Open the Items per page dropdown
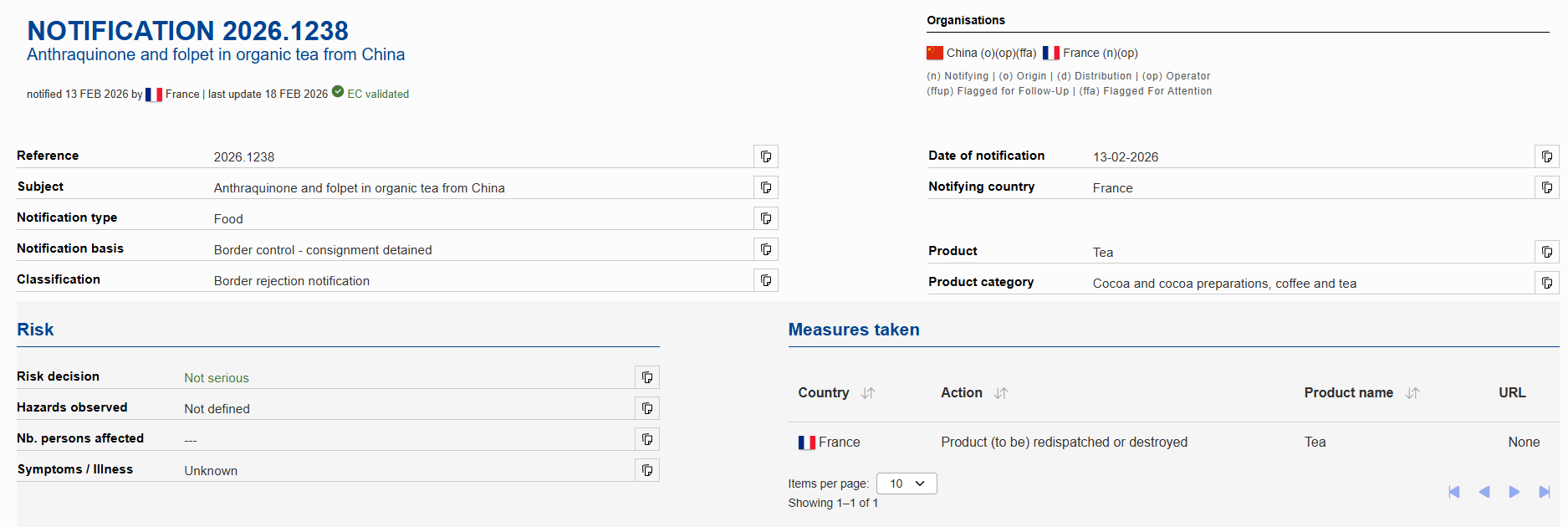 907,484
